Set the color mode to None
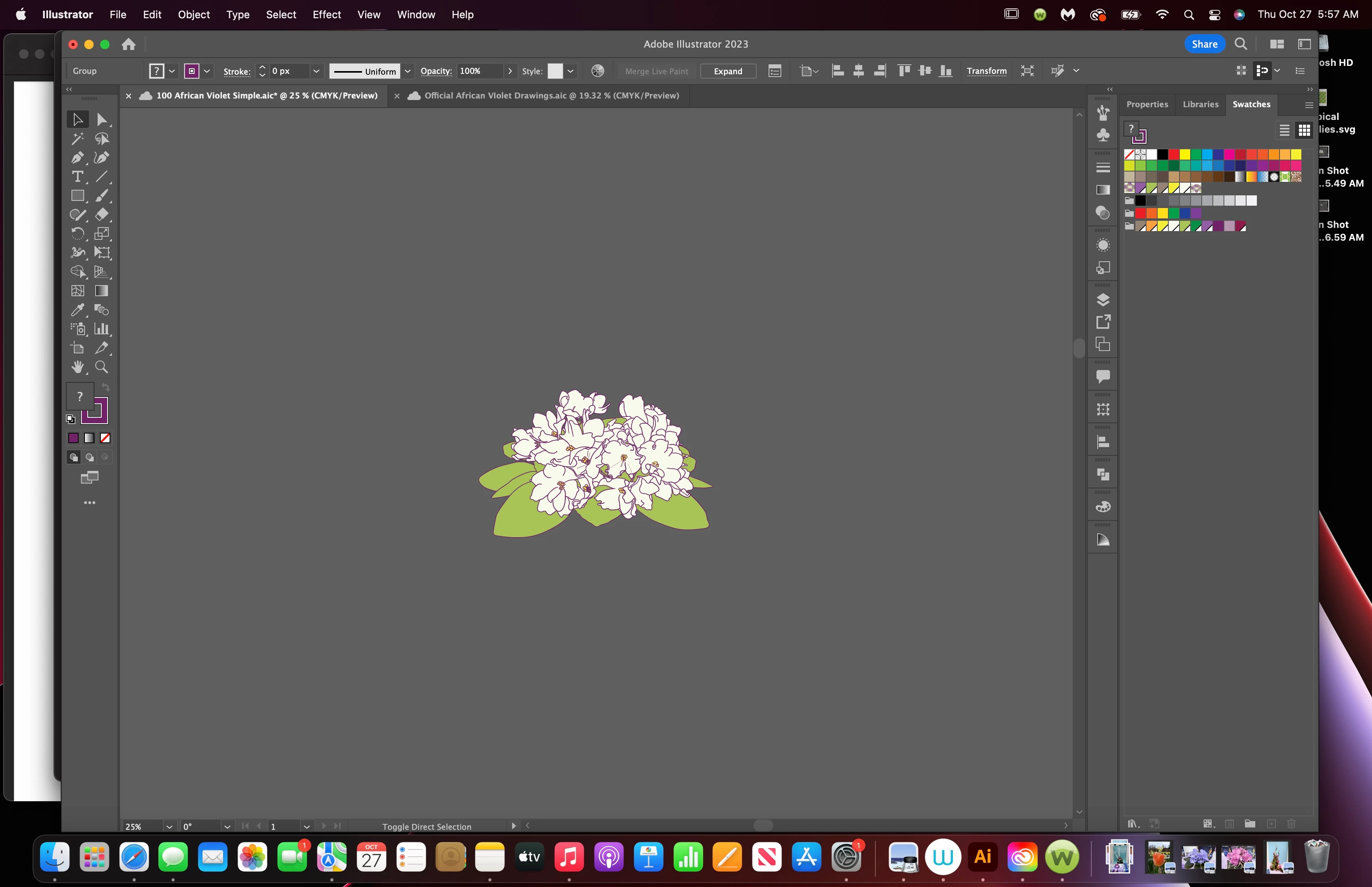1372x887 pixels. (x=105, y=438)
